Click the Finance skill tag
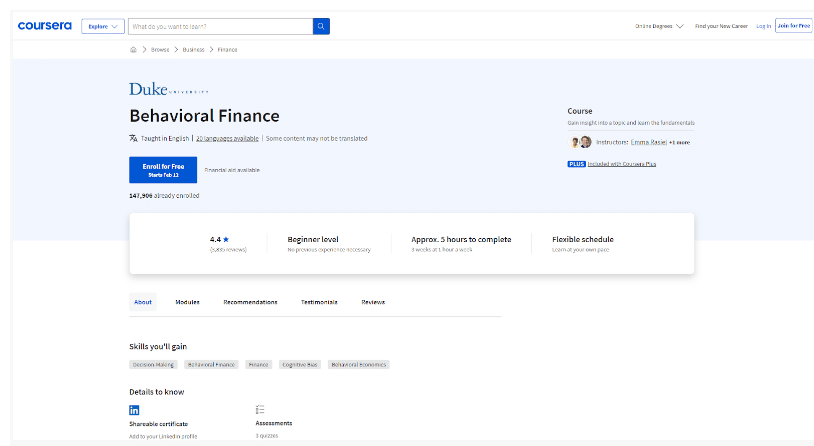Screen dimensions: 814x446 pos(259,364)
